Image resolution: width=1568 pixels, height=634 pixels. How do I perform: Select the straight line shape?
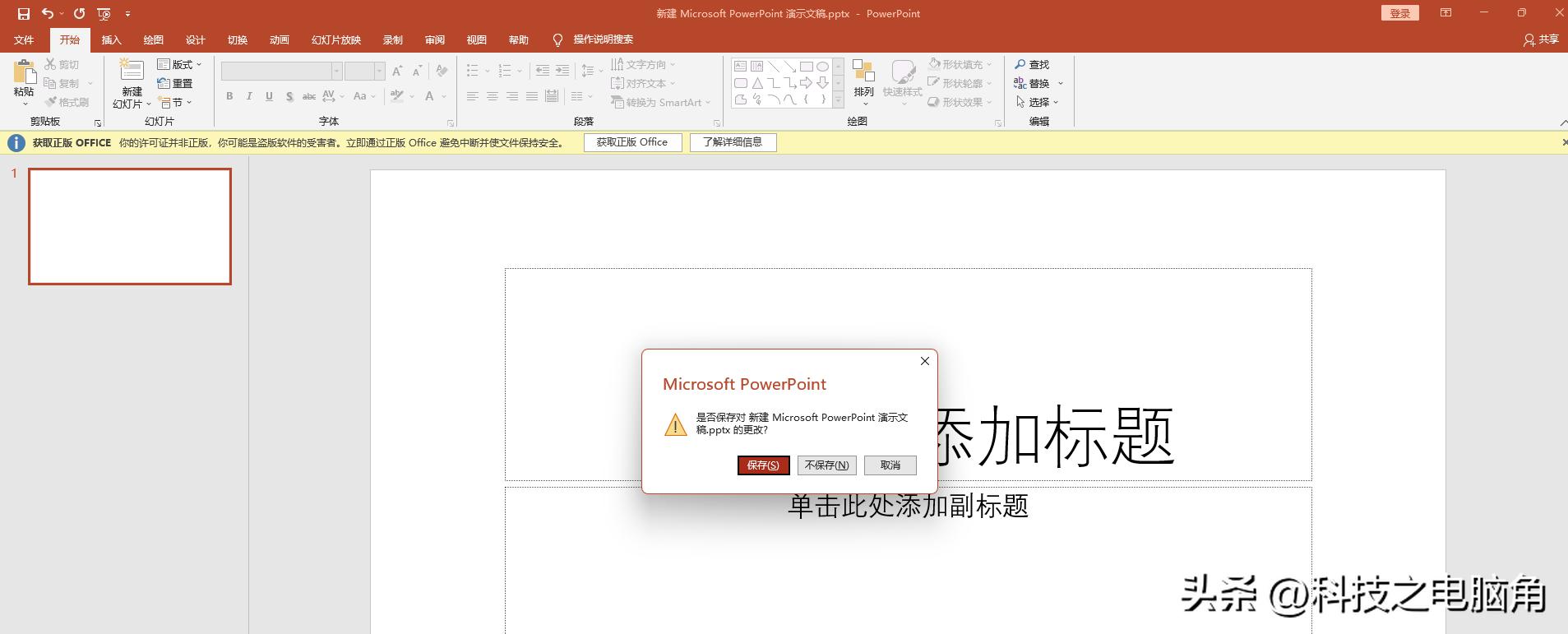tap(773, 67)
